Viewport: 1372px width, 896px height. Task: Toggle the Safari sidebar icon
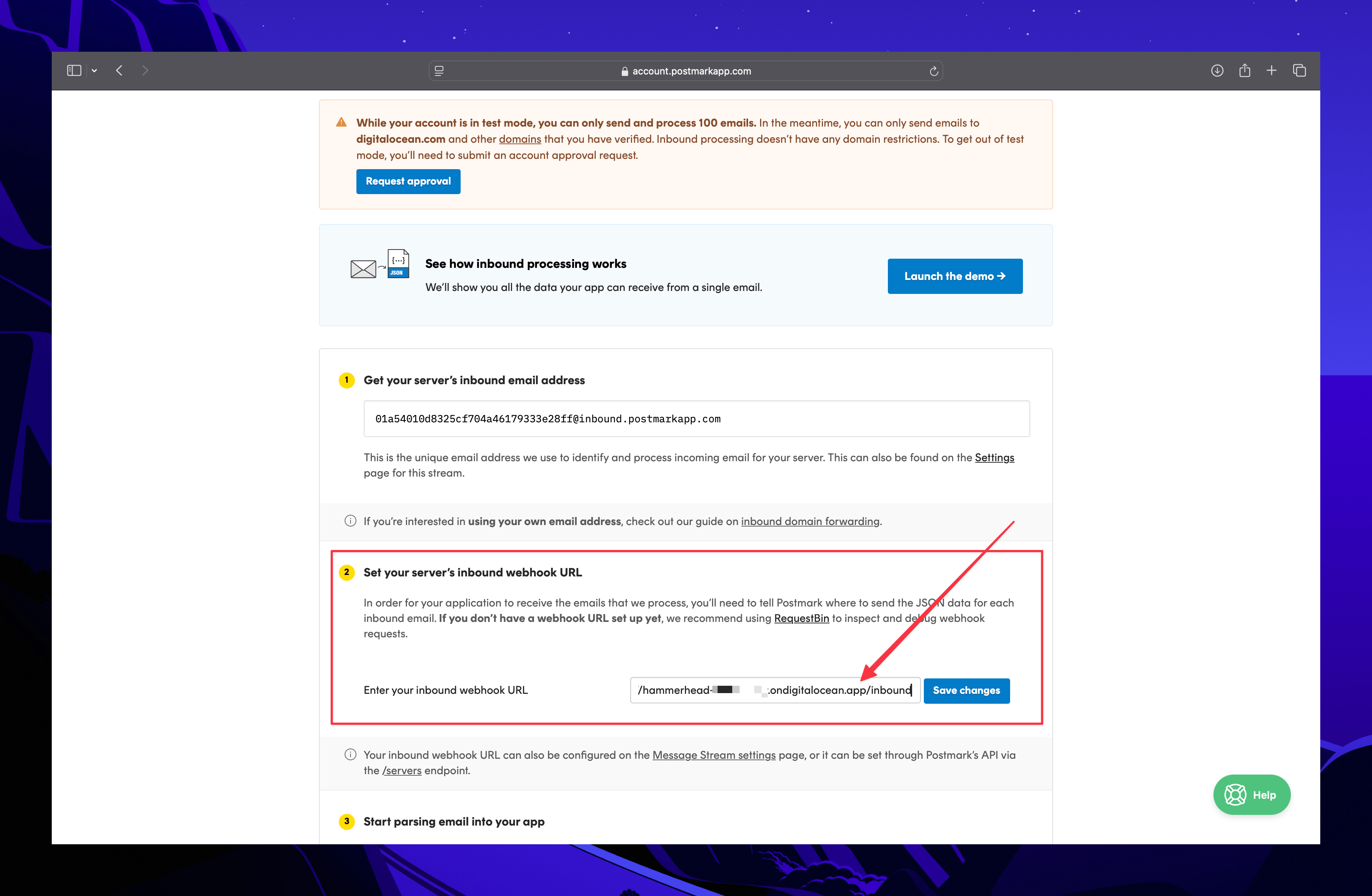[74, 70]
